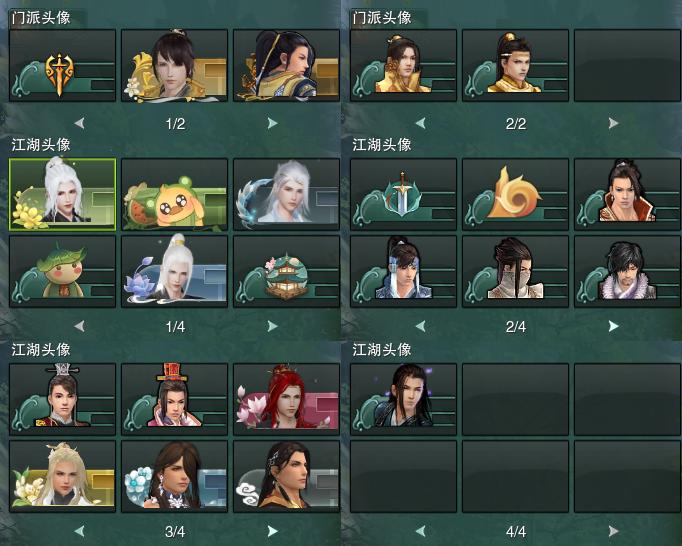The image size is (682, 546).
Task: Select the sole avatar on page 4/4
Action: pos(403,399)
